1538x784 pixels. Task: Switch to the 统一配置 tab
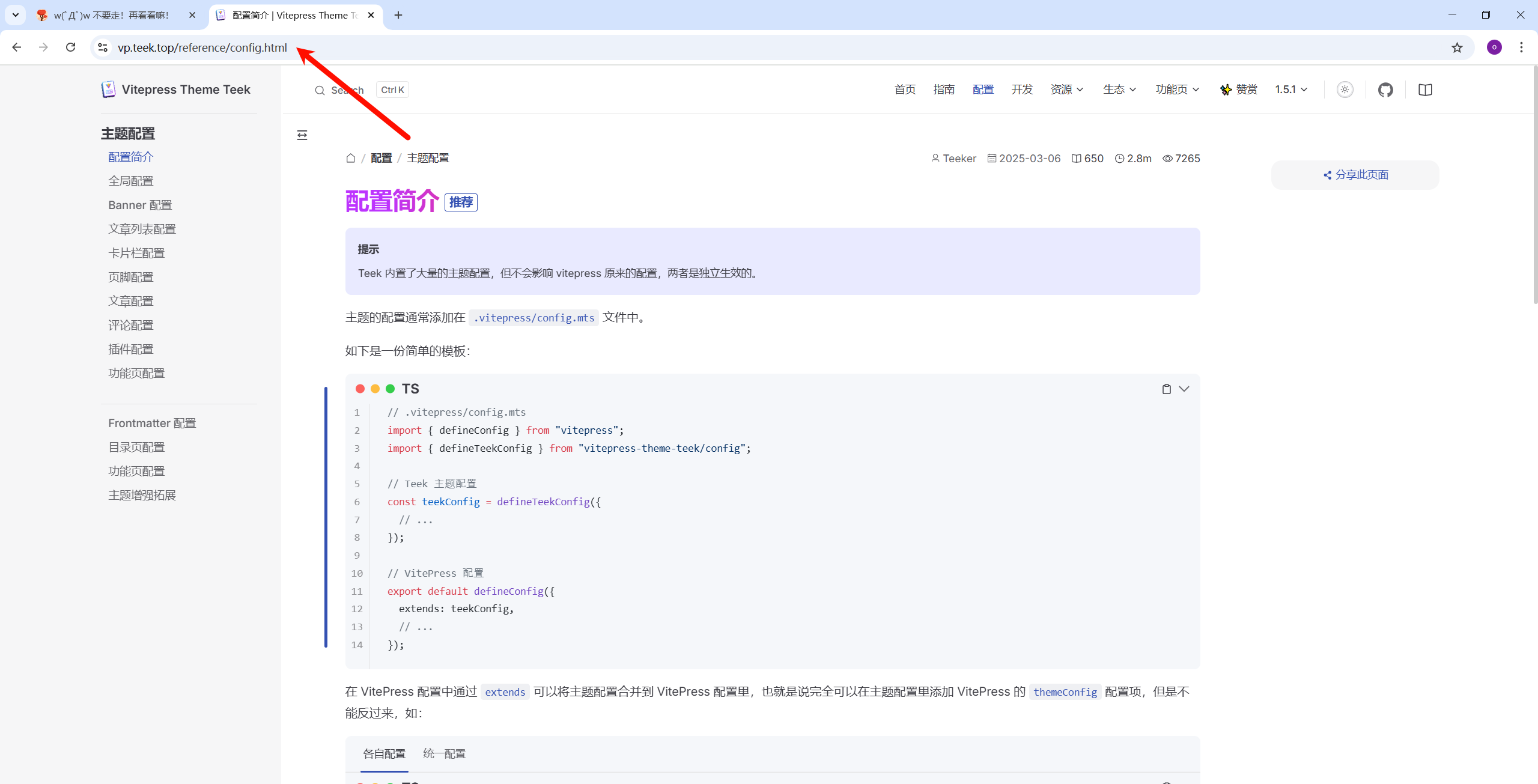click(444, 753)
